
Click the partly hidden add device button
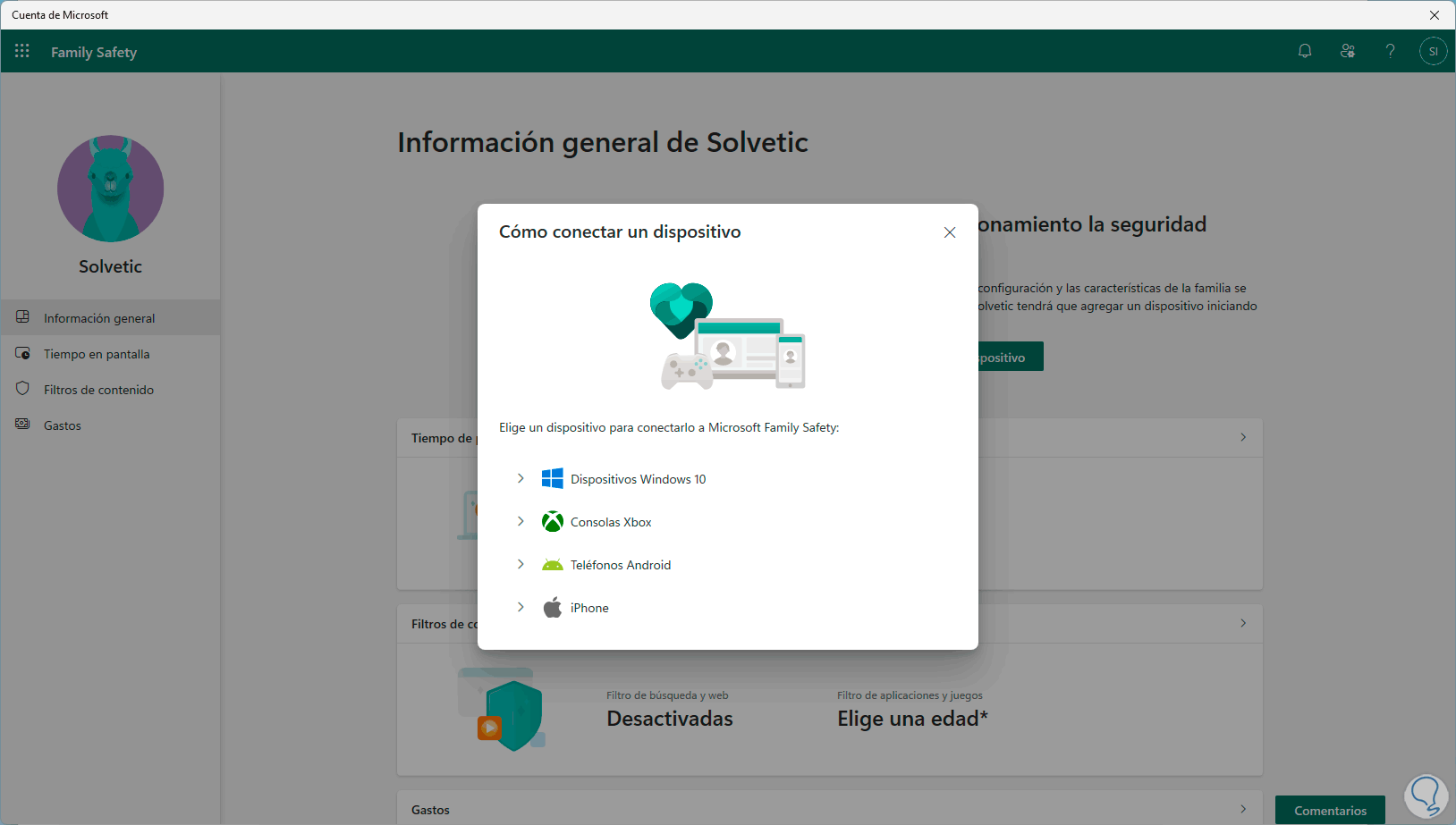click(1011, 357)
